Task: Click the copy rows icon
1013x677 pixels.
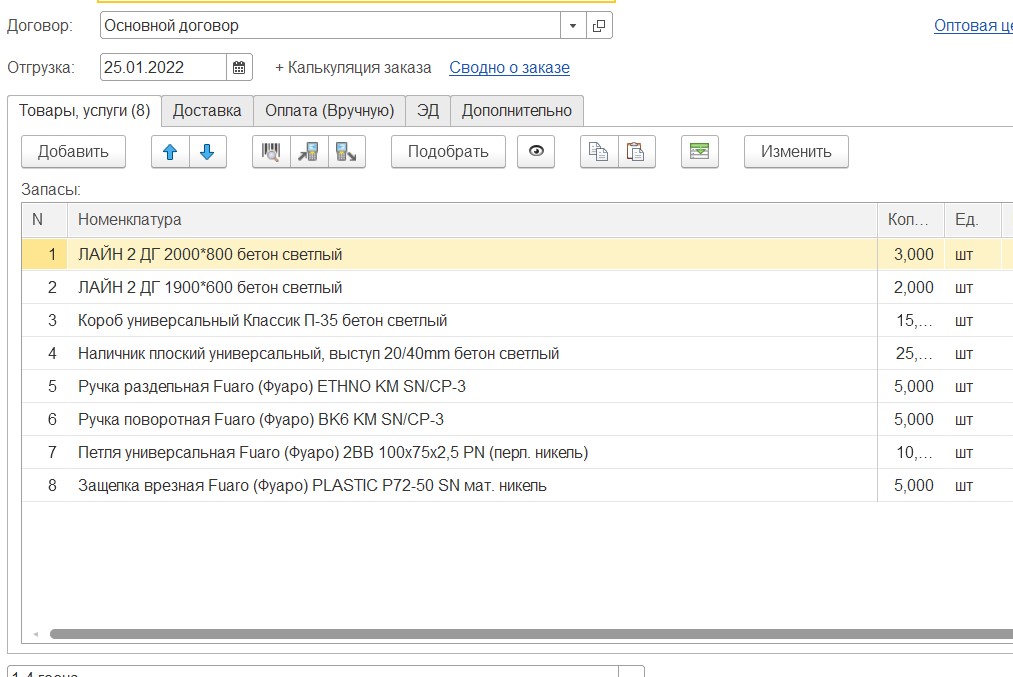Action: 600,151
